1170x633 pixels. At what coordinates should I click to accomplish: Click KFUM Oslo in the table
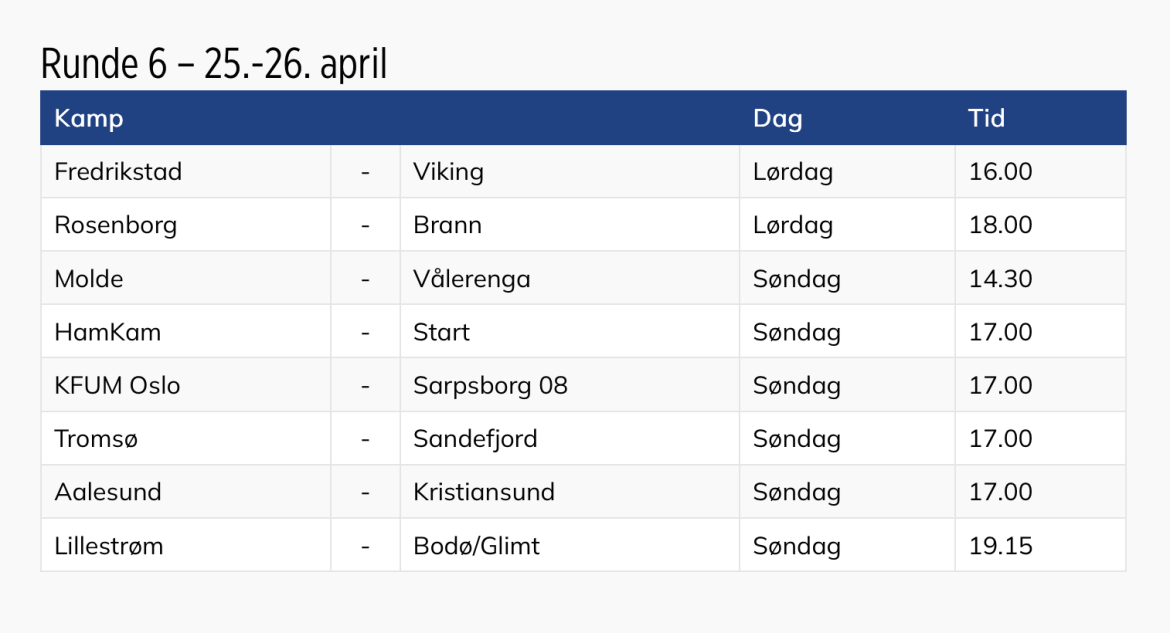click(117, 386)
